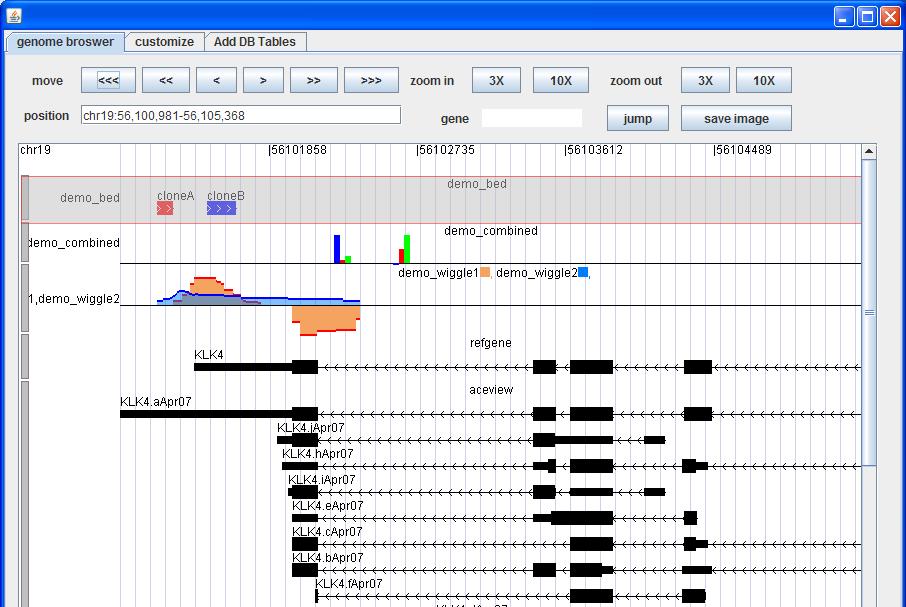Click the jump button
This screenshot has width=906, height=607.
point(637,118)
